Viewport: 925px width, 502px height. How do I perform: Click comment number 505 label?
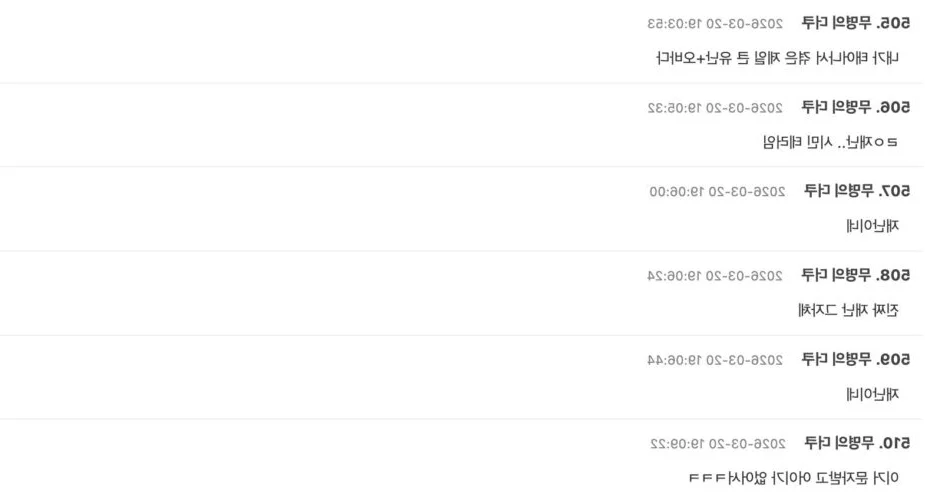[893, 24]
